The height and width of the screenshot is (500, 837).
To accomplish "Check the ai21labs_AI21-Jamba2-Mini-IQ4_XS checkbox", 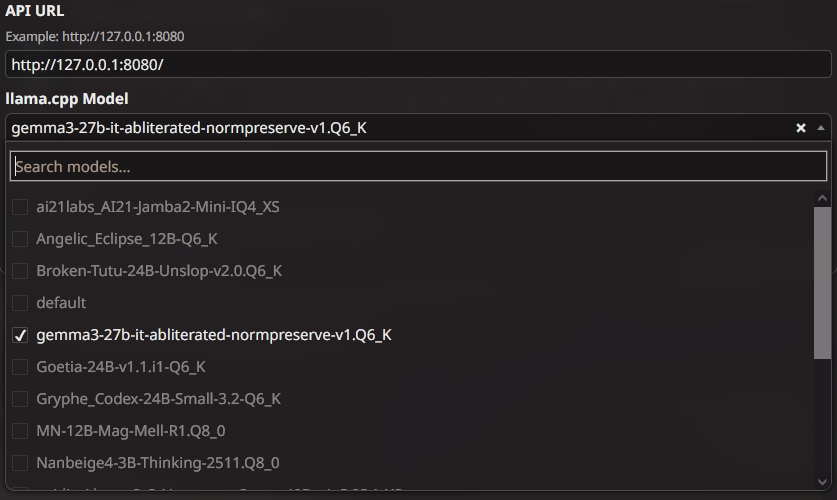I will pos(19,207).
